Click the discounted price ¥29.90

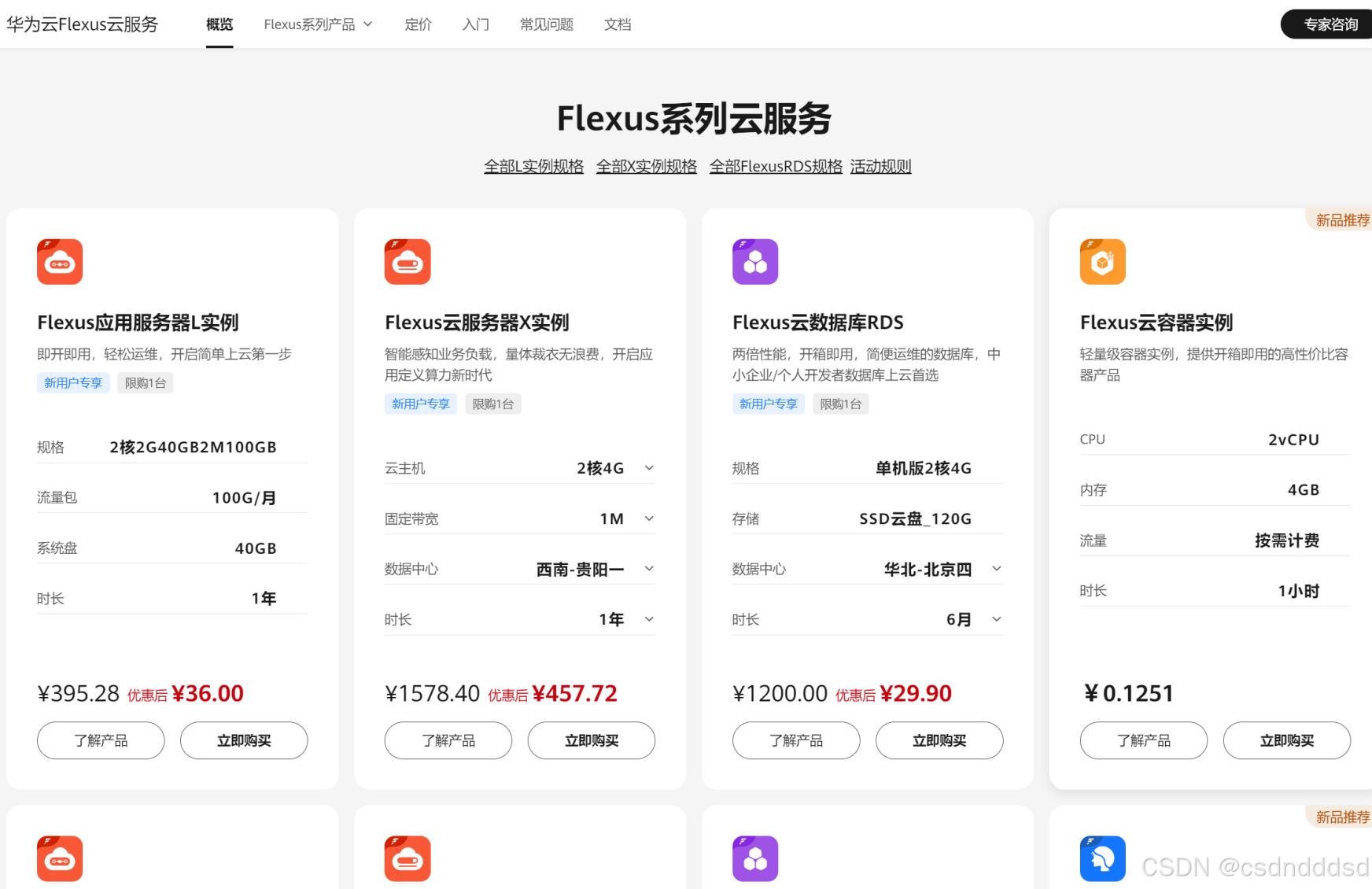(916, 693)
